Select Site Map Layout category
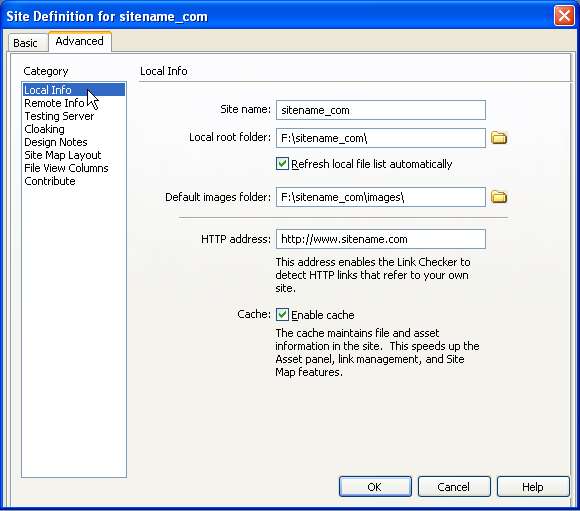The height and width of the screenshot is (511, 580). 63,155
